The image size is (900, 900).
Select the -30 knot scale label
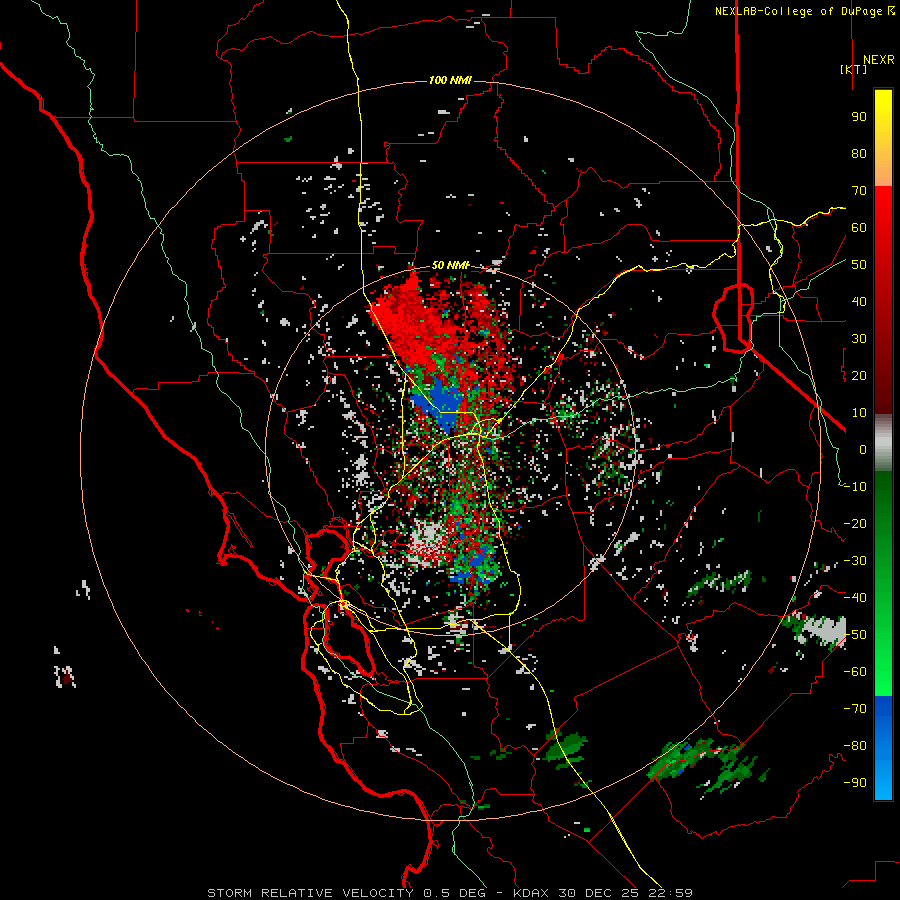tap(855, 561)
